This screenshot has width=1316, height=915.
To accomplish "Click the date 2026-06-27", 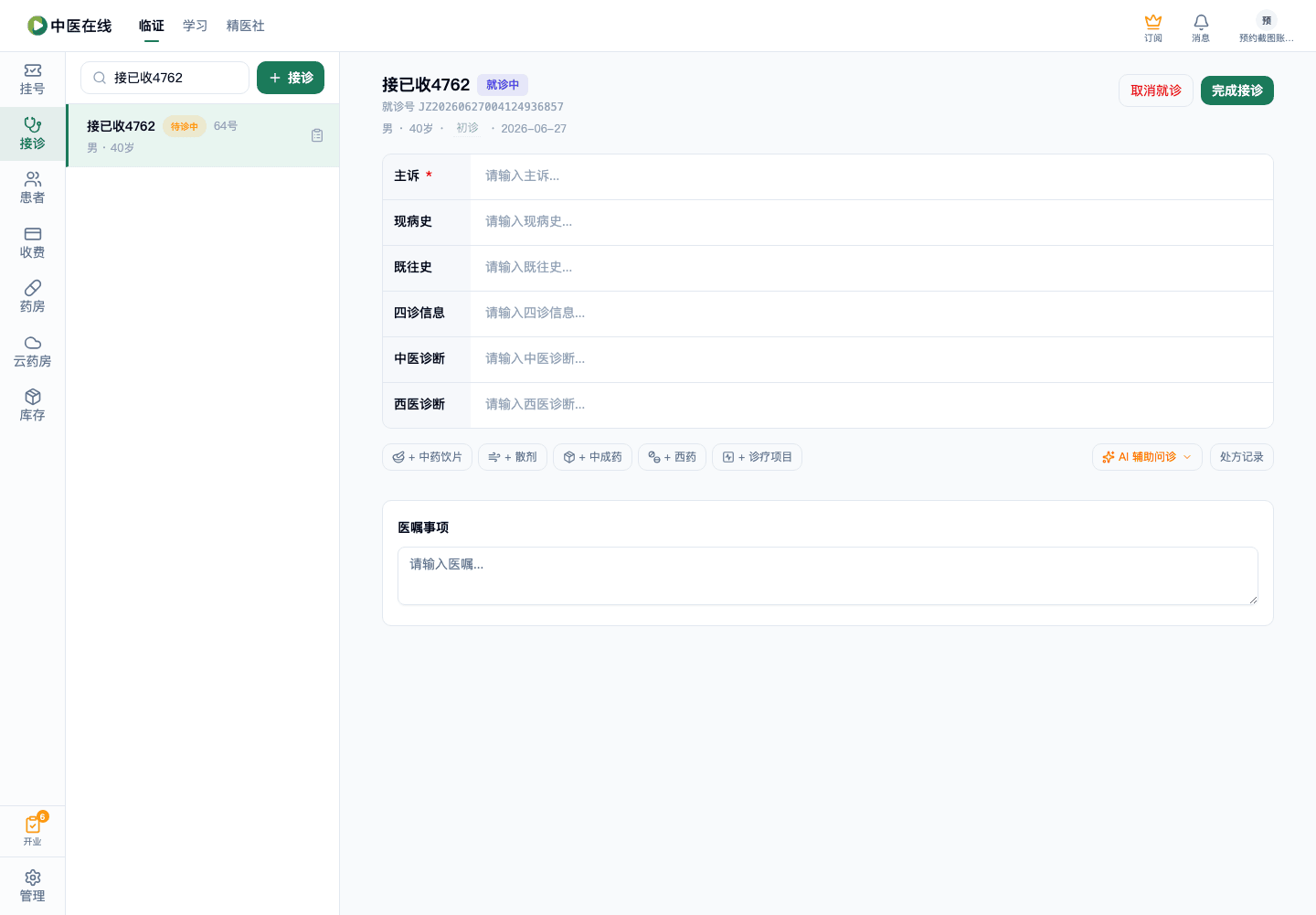I will click(534, 129).
